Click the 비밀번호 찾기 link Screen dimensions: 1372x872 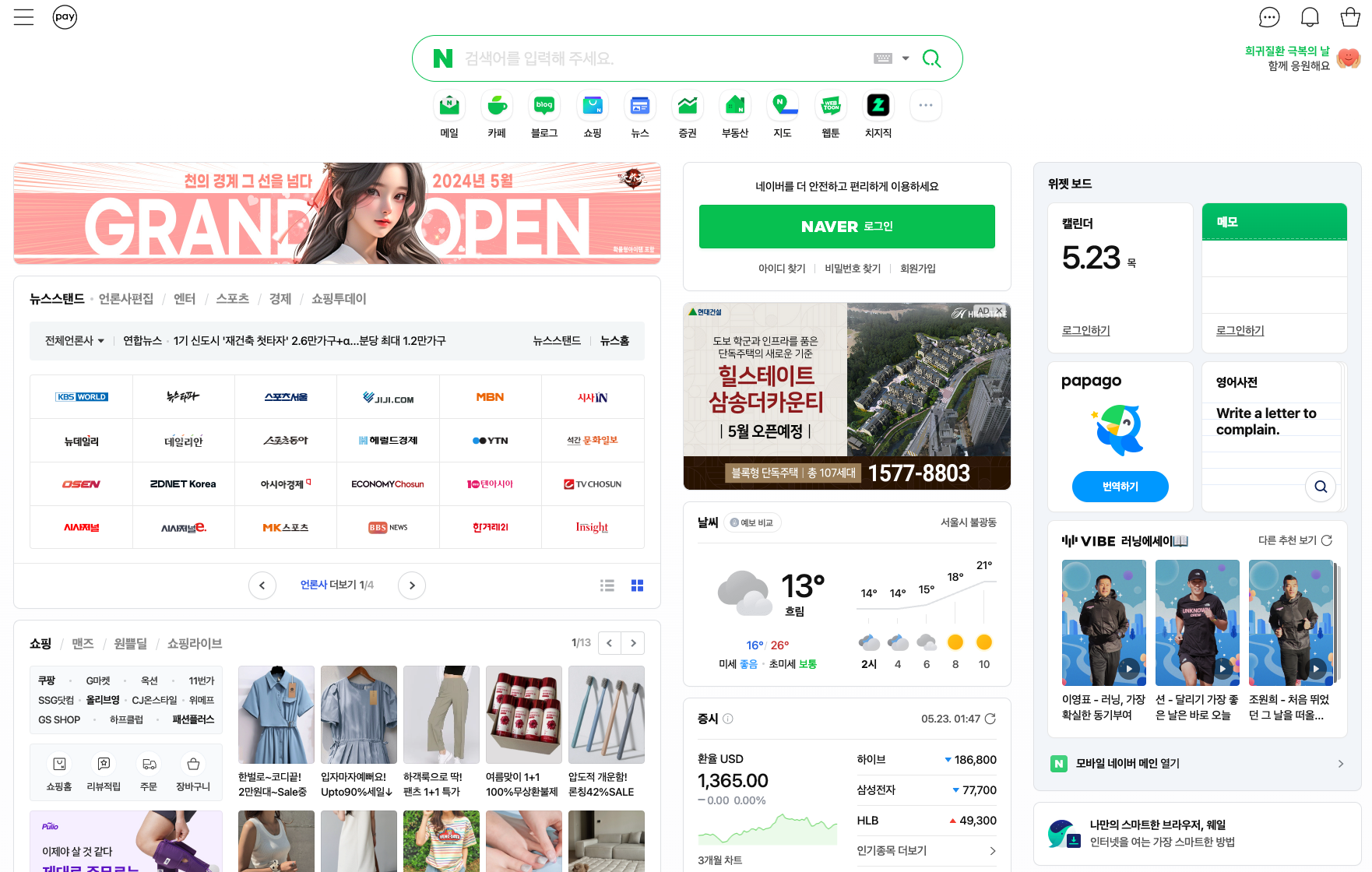coord(853,269)
